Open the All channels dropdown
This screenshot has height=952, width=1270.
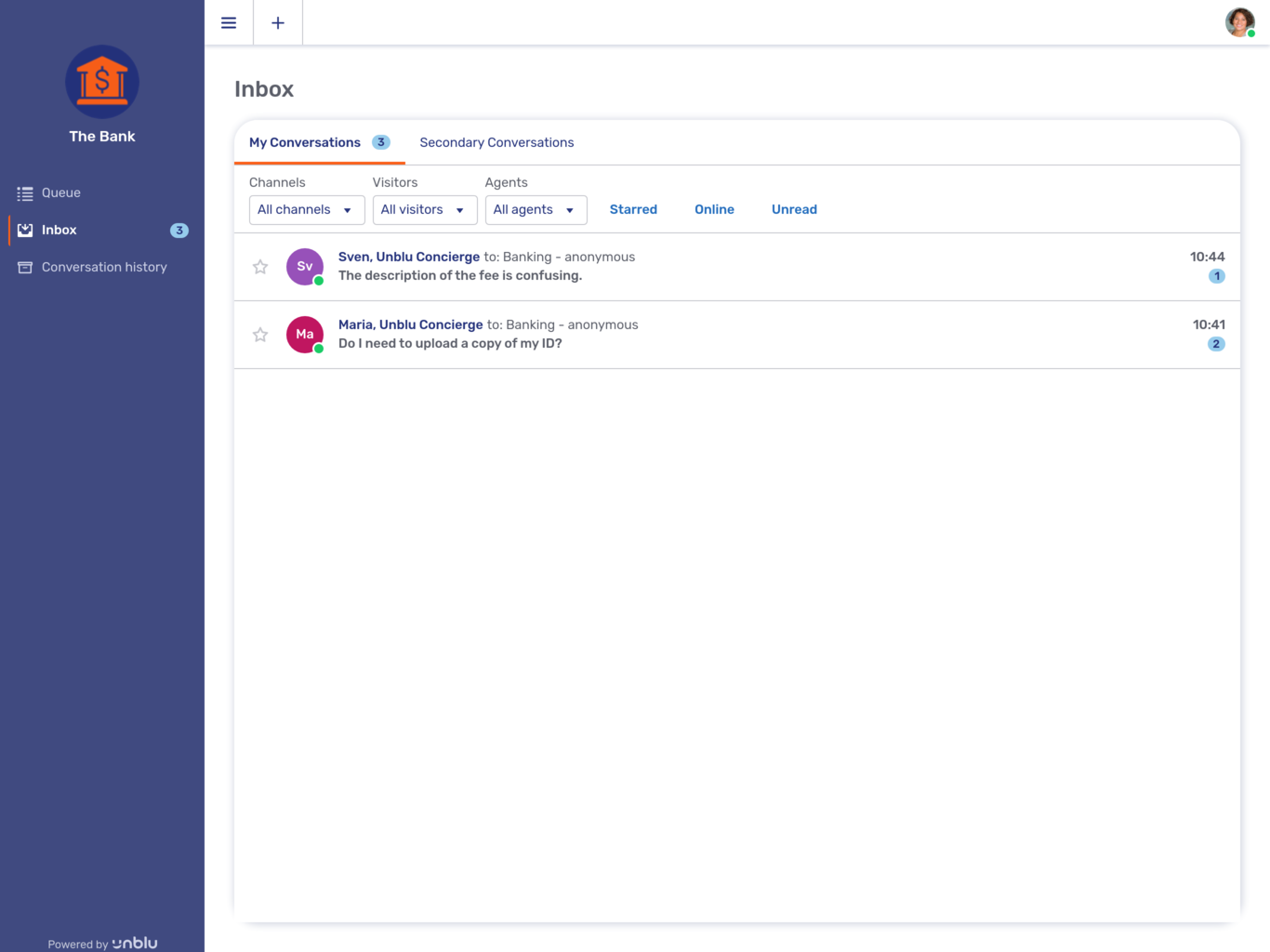point(306,209)
